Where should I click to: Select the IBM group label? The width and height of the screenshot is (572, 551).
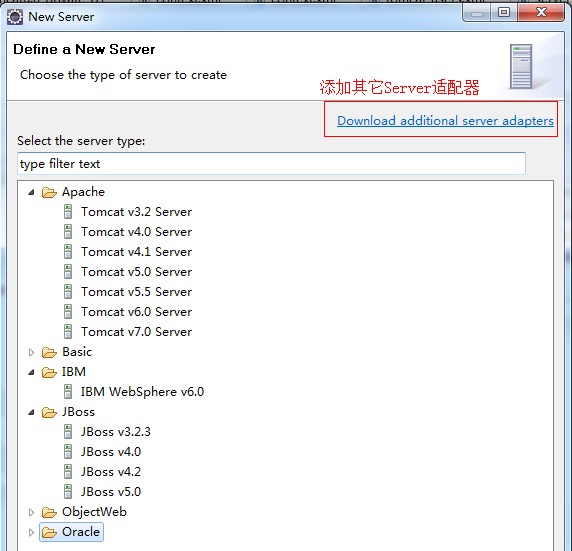coord(74,372)
